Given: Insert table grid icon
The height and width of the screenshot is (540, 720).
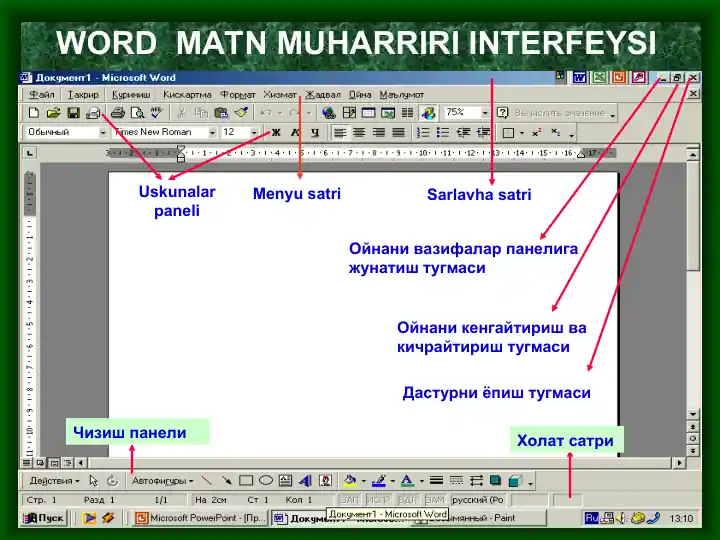Looking at the screenshot, I should tap(369, 112).
